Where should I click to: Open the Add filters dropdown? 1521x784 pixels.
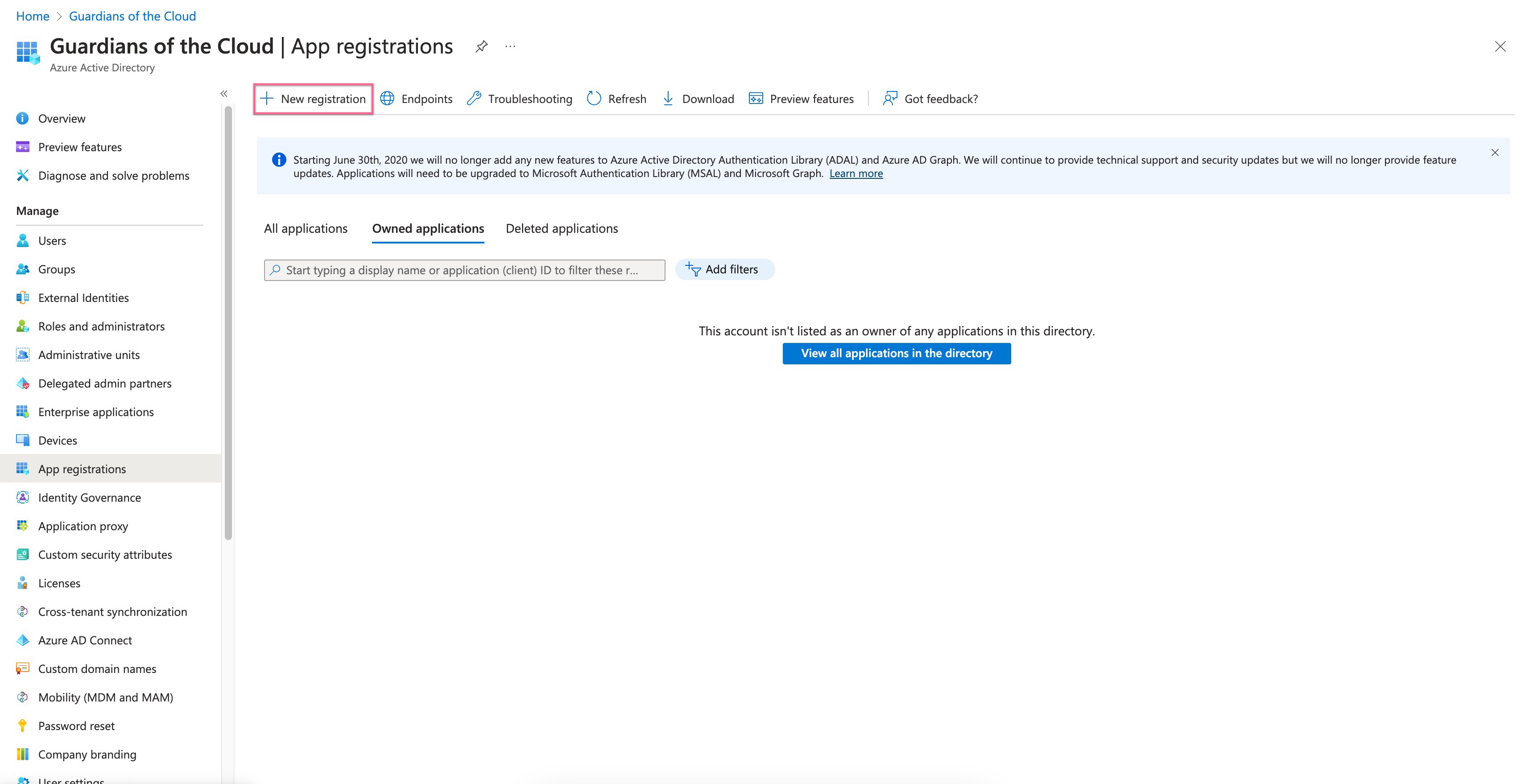tap(724, 269)
